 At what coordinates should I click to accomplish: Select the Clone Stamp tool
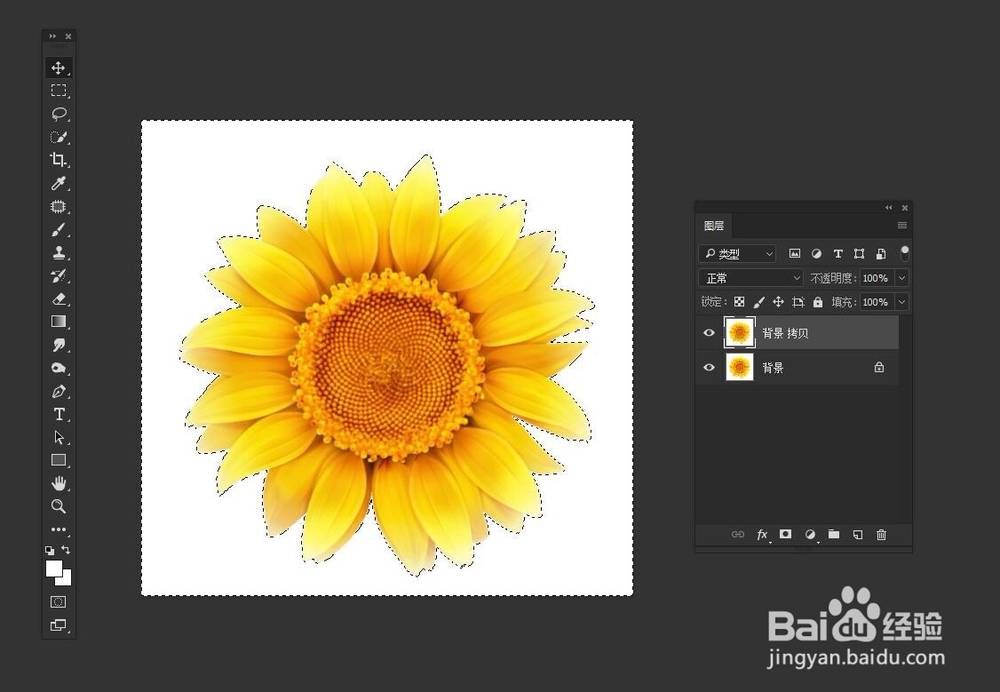pyautogui.click(x=58, y=253)
